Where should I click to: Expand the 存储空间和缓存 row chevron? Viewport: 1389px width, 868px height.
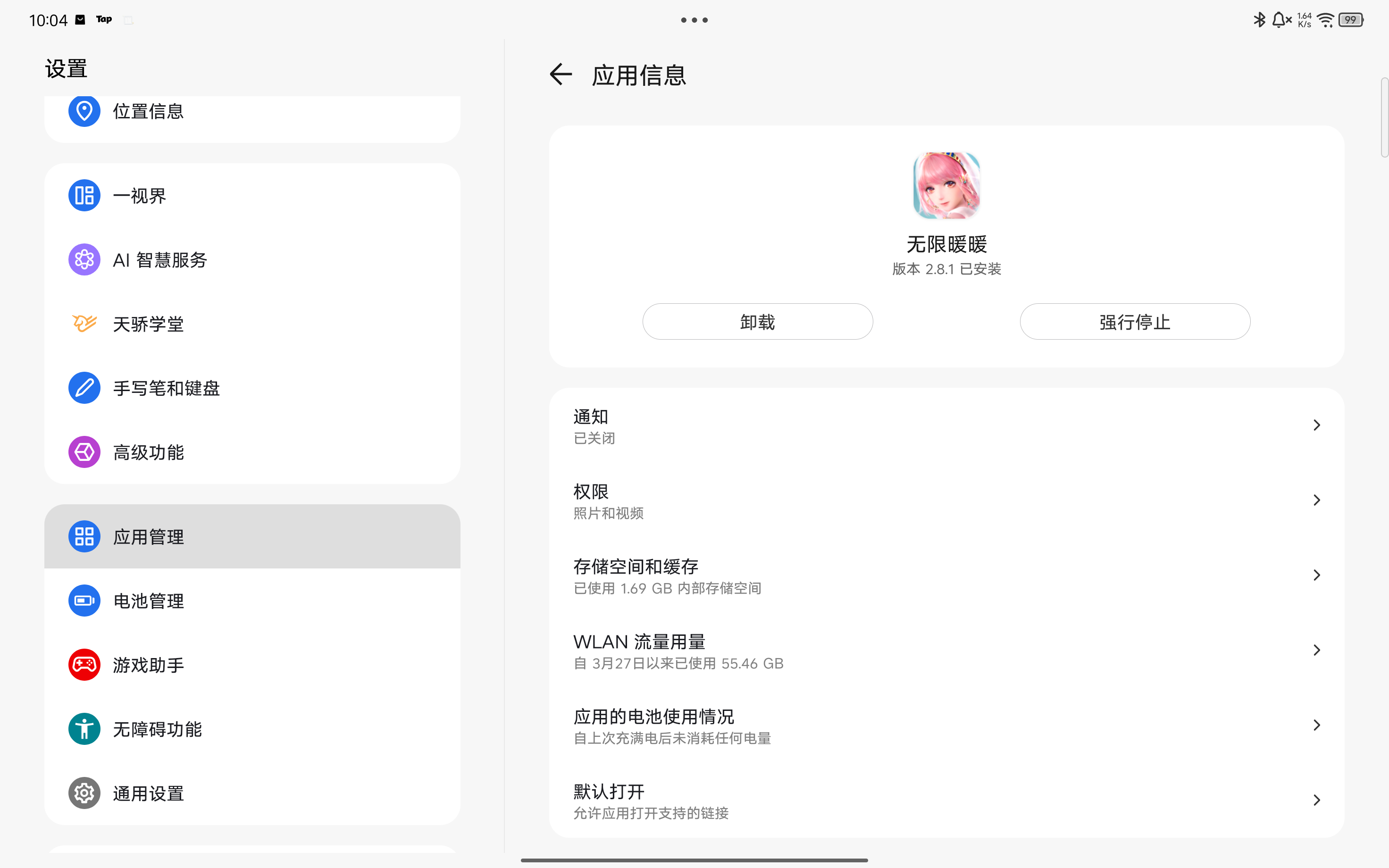click(x=1317, y=575)
